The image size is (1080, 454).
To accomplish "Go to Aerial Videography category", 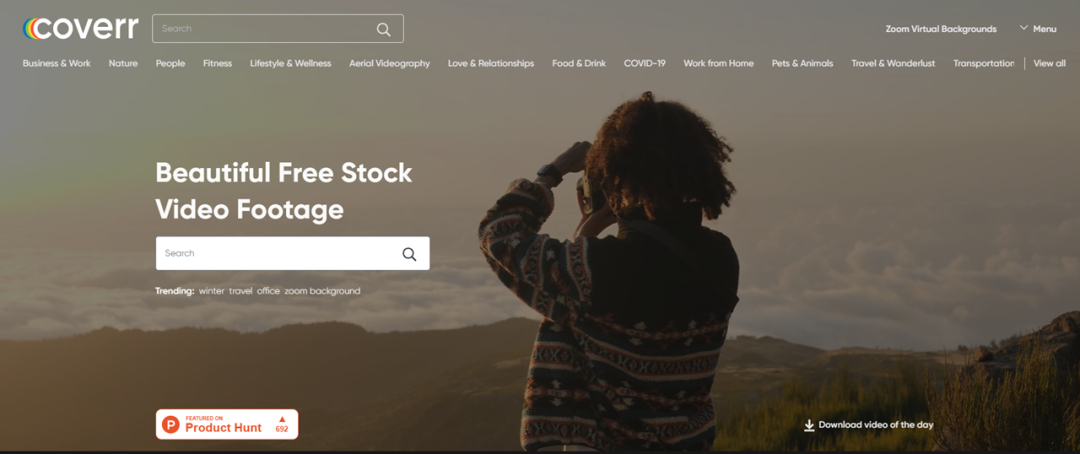I will (x=389, y=63).
